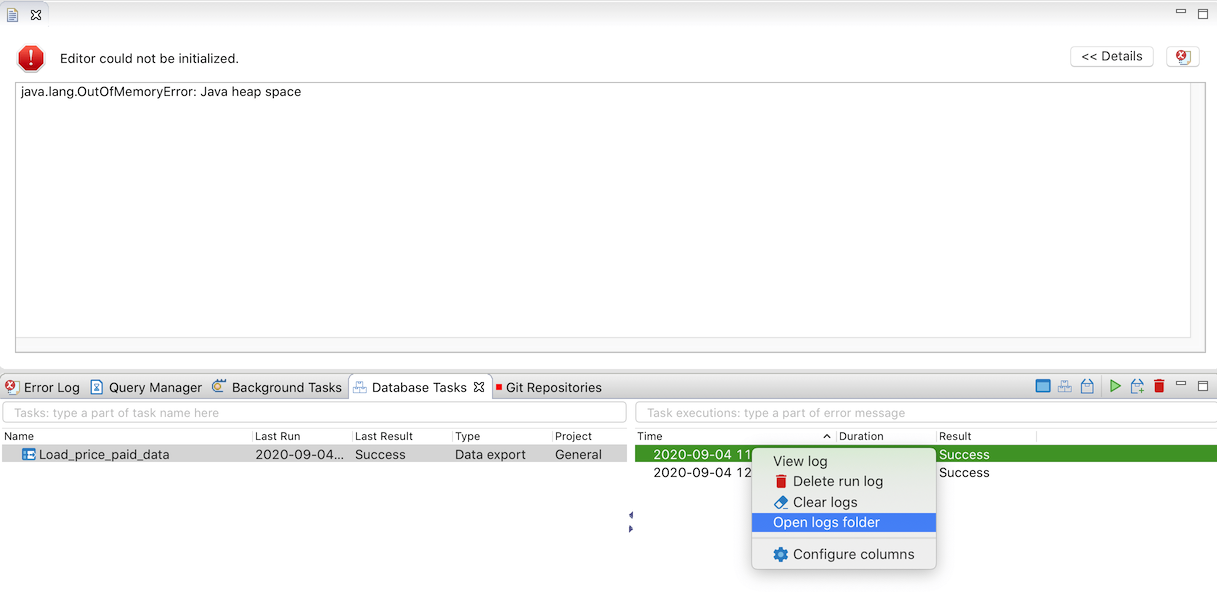
Task: Click the Load_price_paid_data task icon
Action: click(x=29, y=454)
